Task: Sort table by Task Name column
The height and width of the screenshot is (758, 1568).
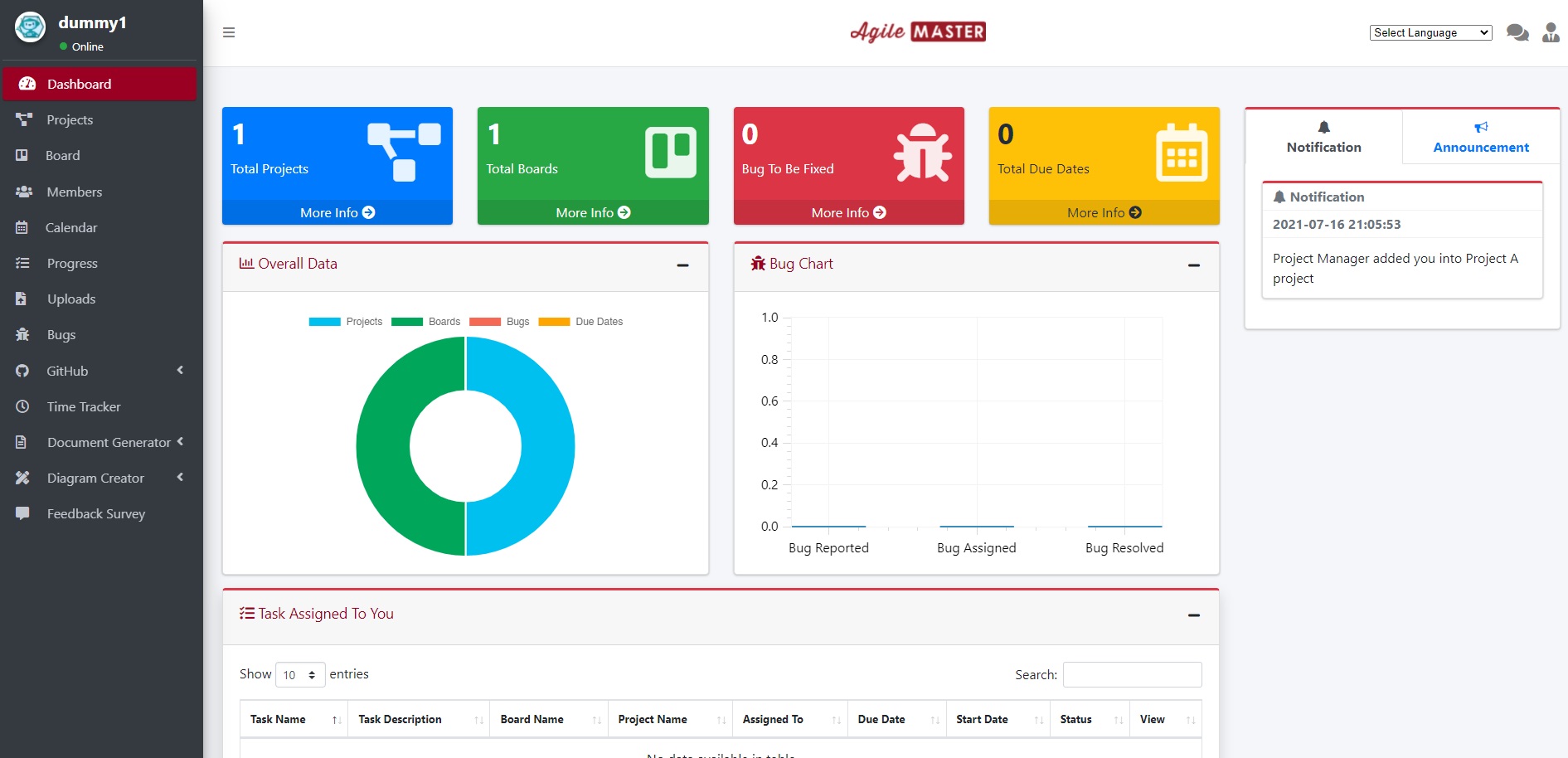Action: 294,719
